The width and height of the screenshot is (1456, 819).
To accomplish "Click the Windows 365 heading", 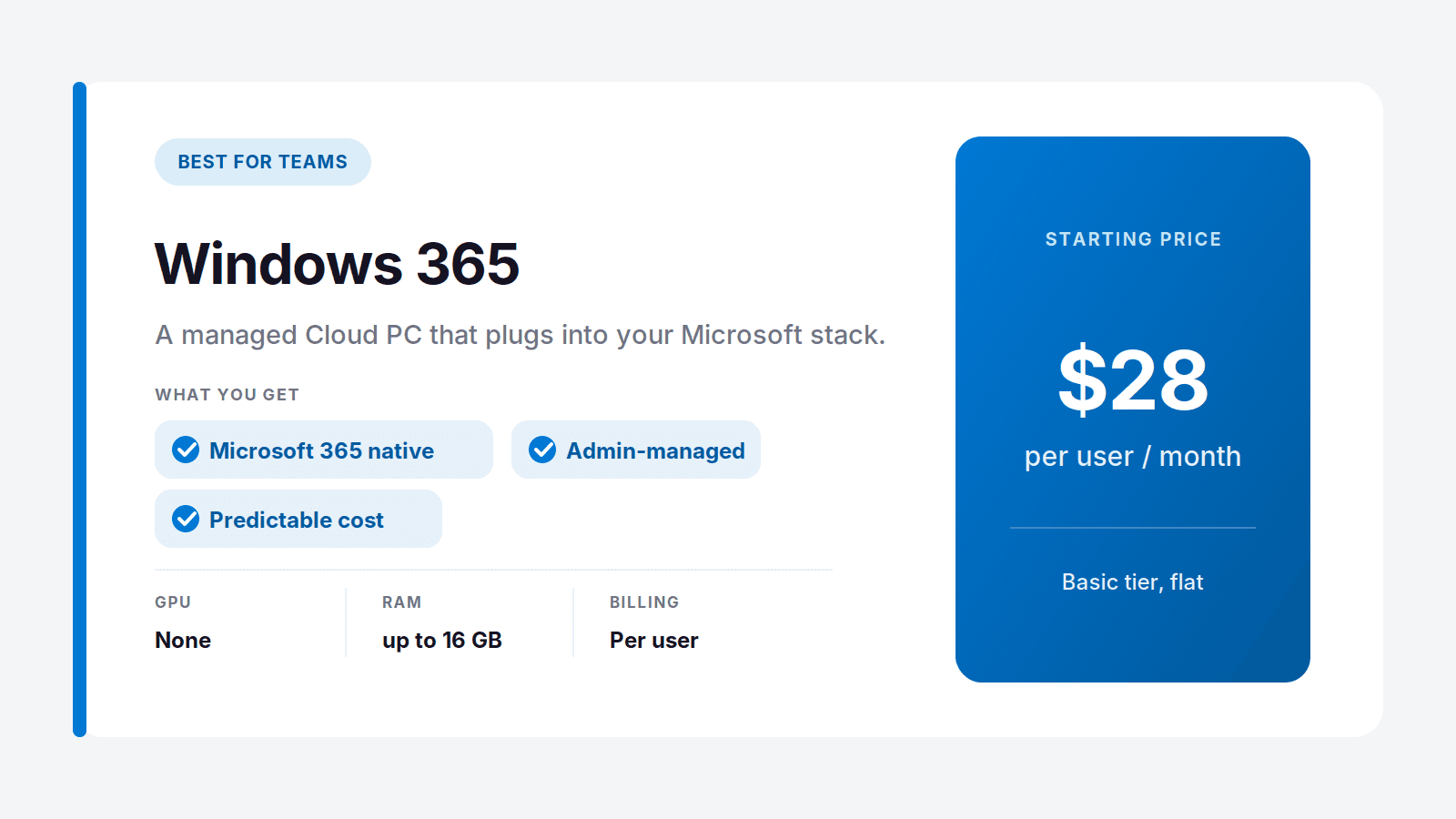I will 337,264.
